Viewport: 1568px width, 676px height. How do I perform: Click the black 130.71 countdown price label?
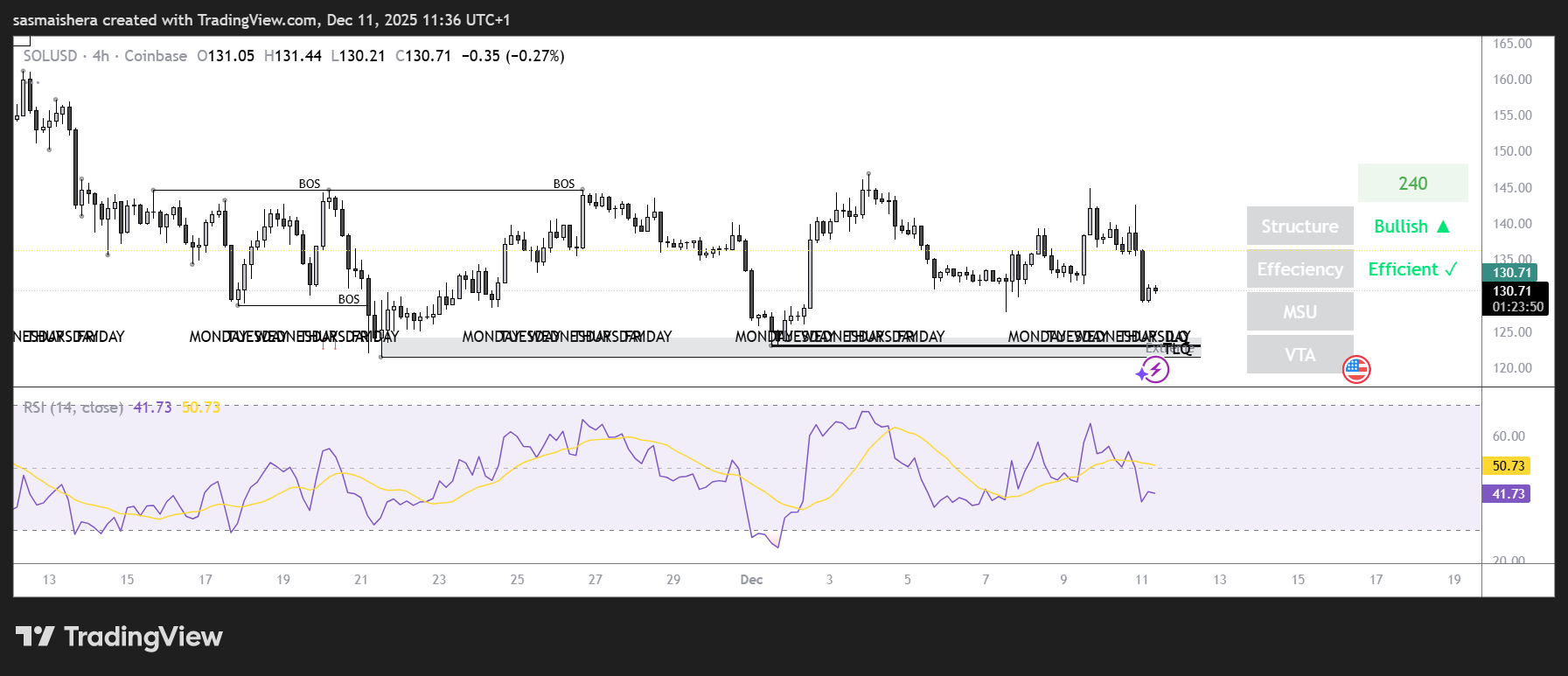1515,298
